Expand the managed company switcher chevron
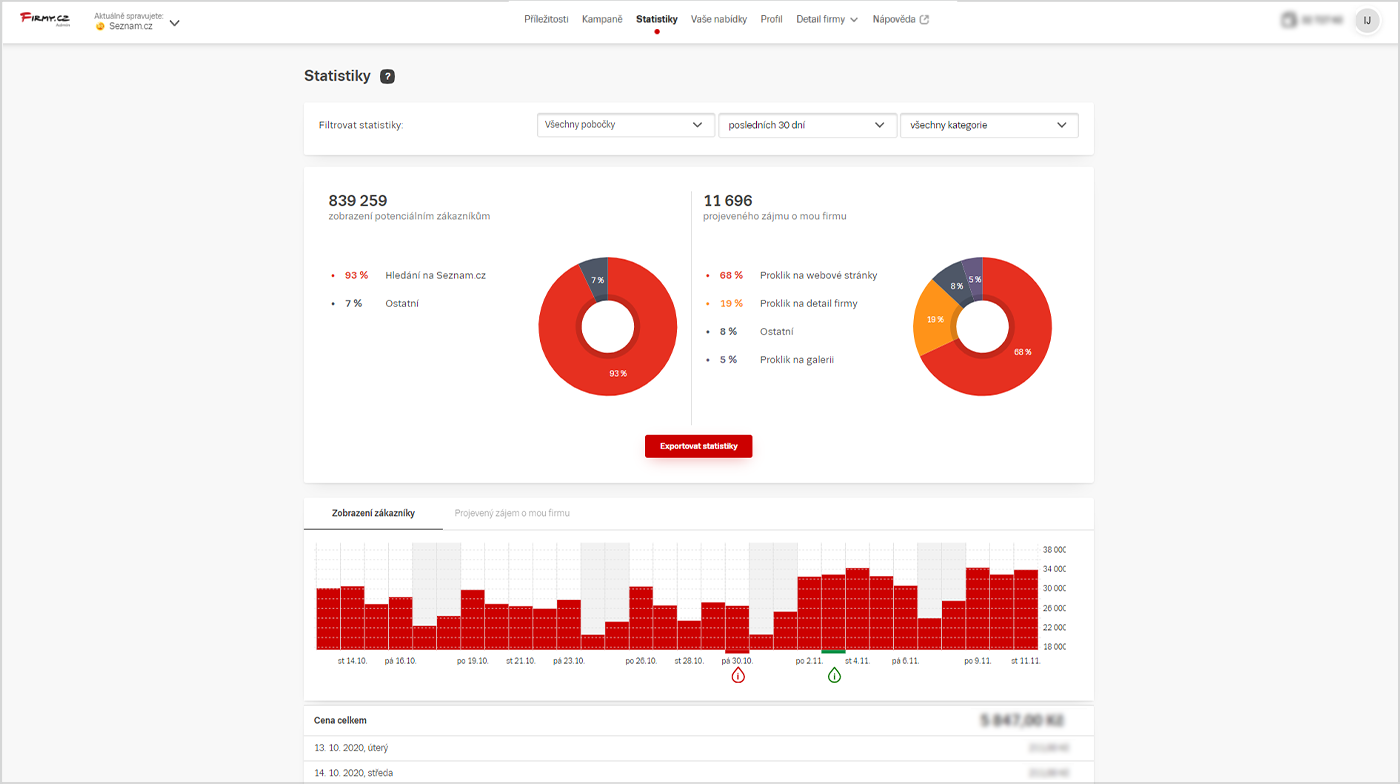 [x=175, y=22]
